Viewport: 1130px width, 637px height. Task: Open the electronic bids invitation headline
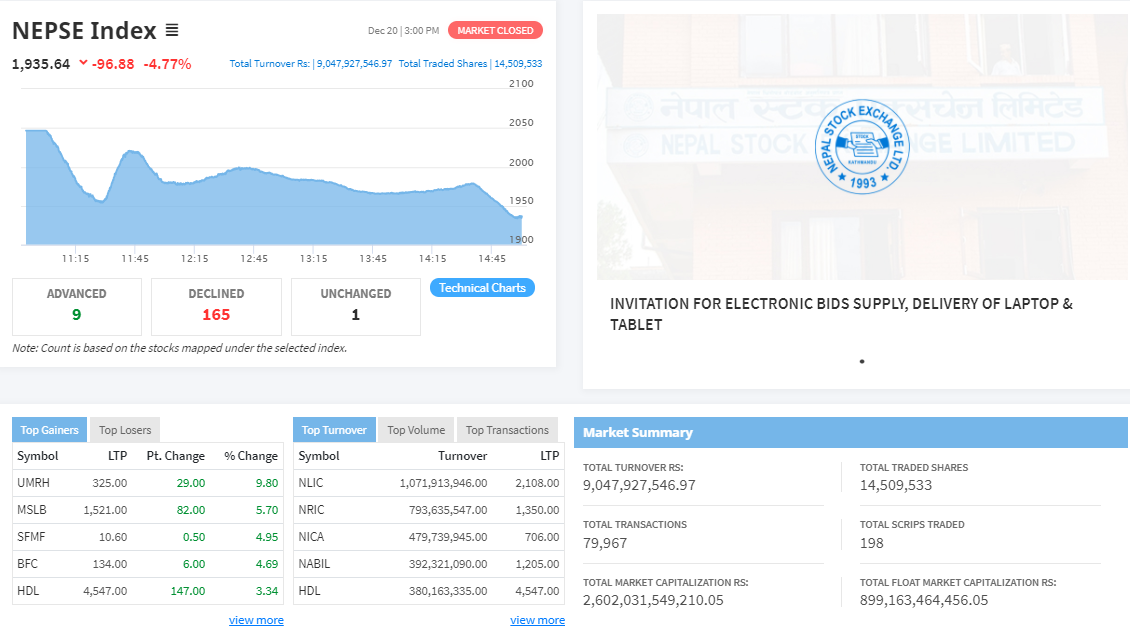point(842,314)
